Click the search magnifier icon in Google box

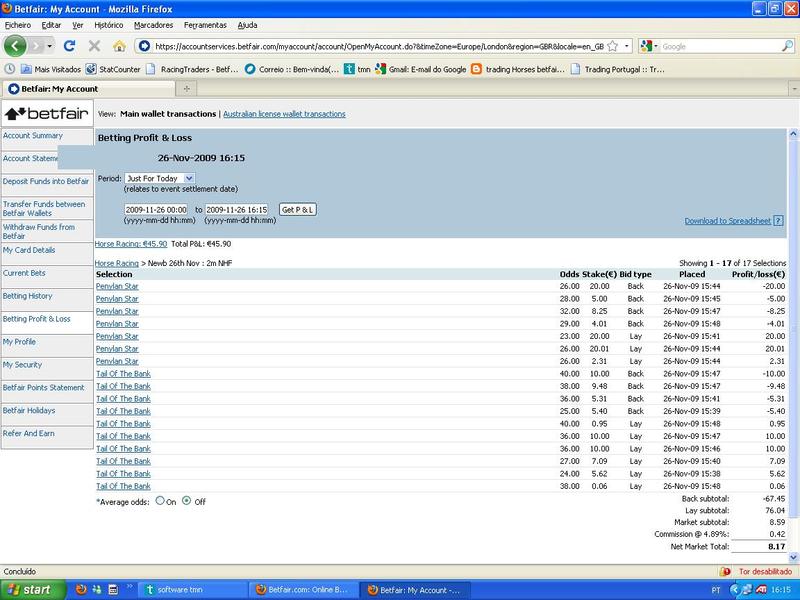click(x=788, y=46)
